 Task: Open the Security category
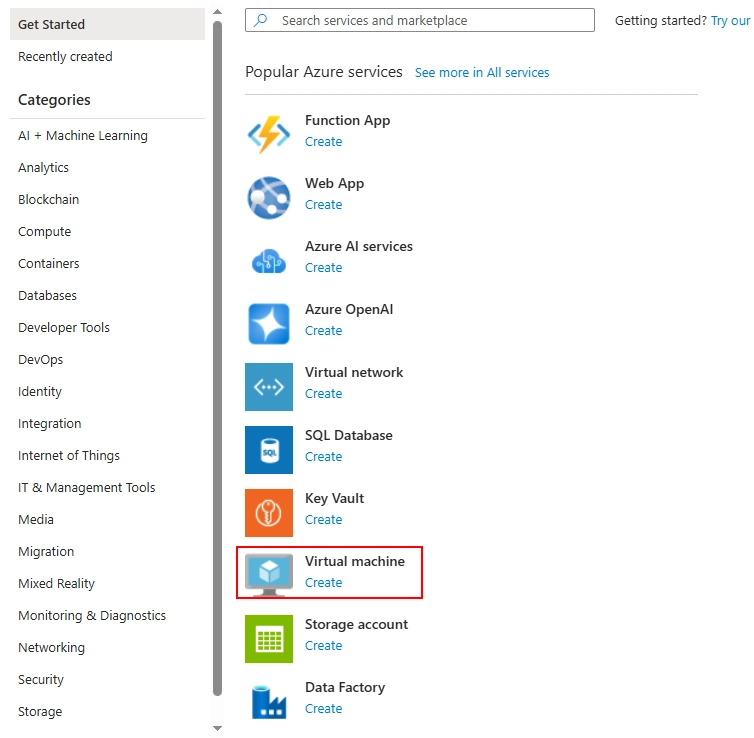(41, 679)
